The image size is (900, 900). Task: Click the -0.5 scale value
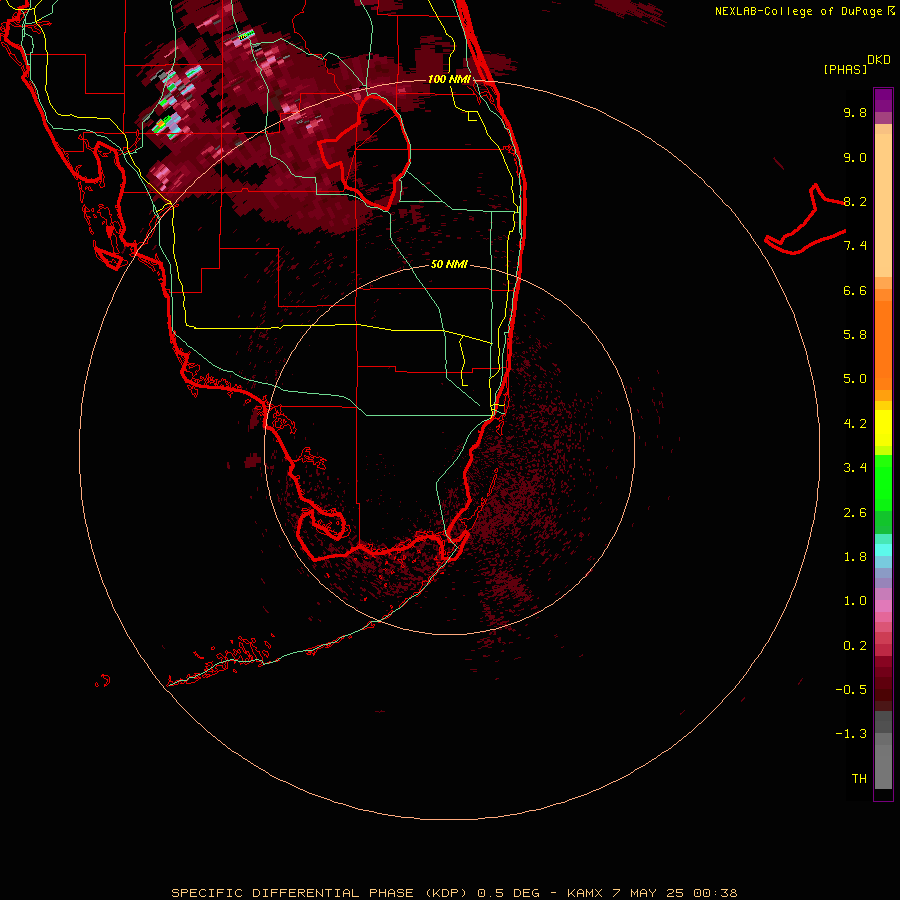pos(851,690)
